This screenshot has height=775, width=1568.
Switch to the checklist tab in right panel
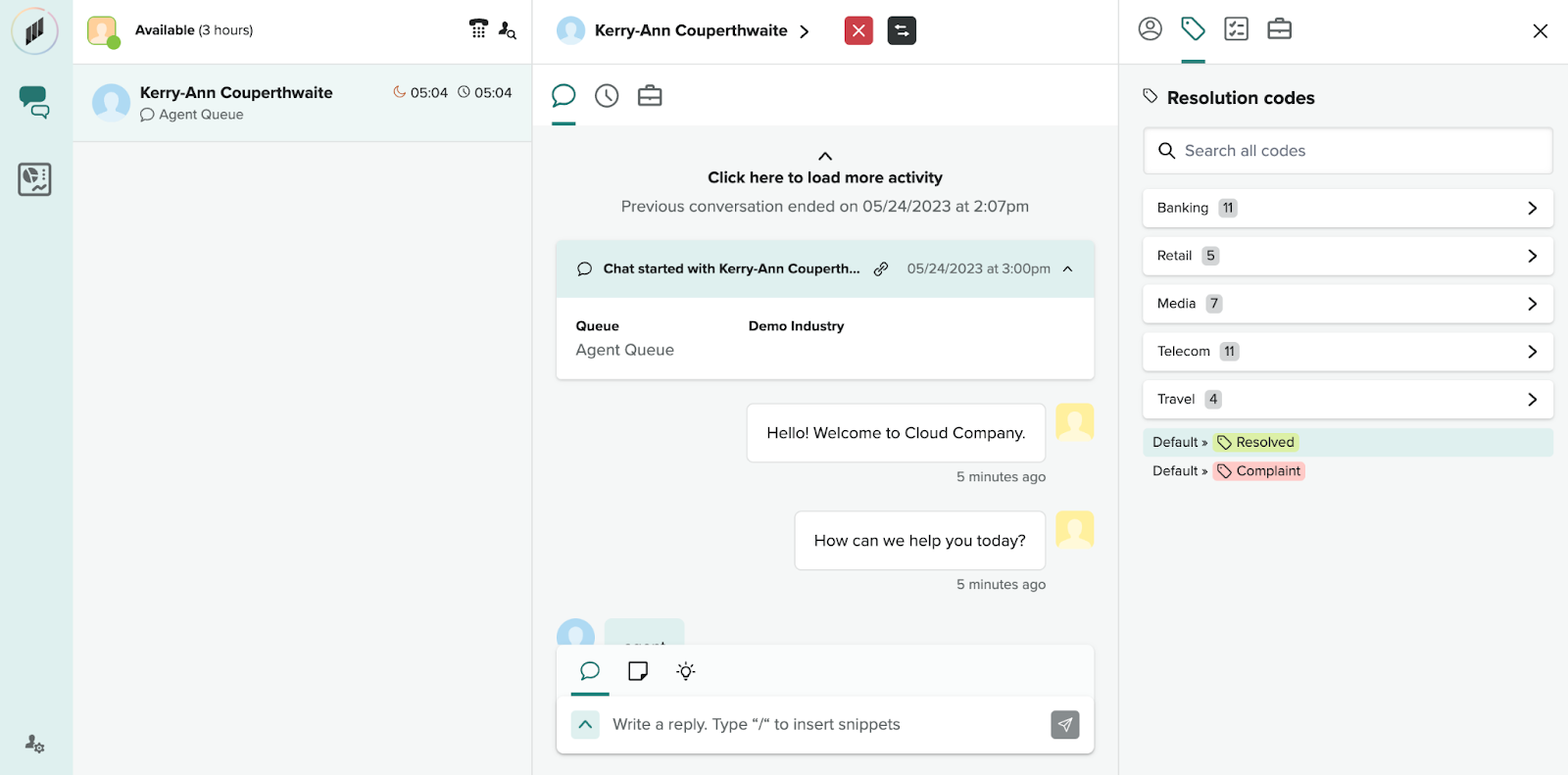pos(1236,29)
